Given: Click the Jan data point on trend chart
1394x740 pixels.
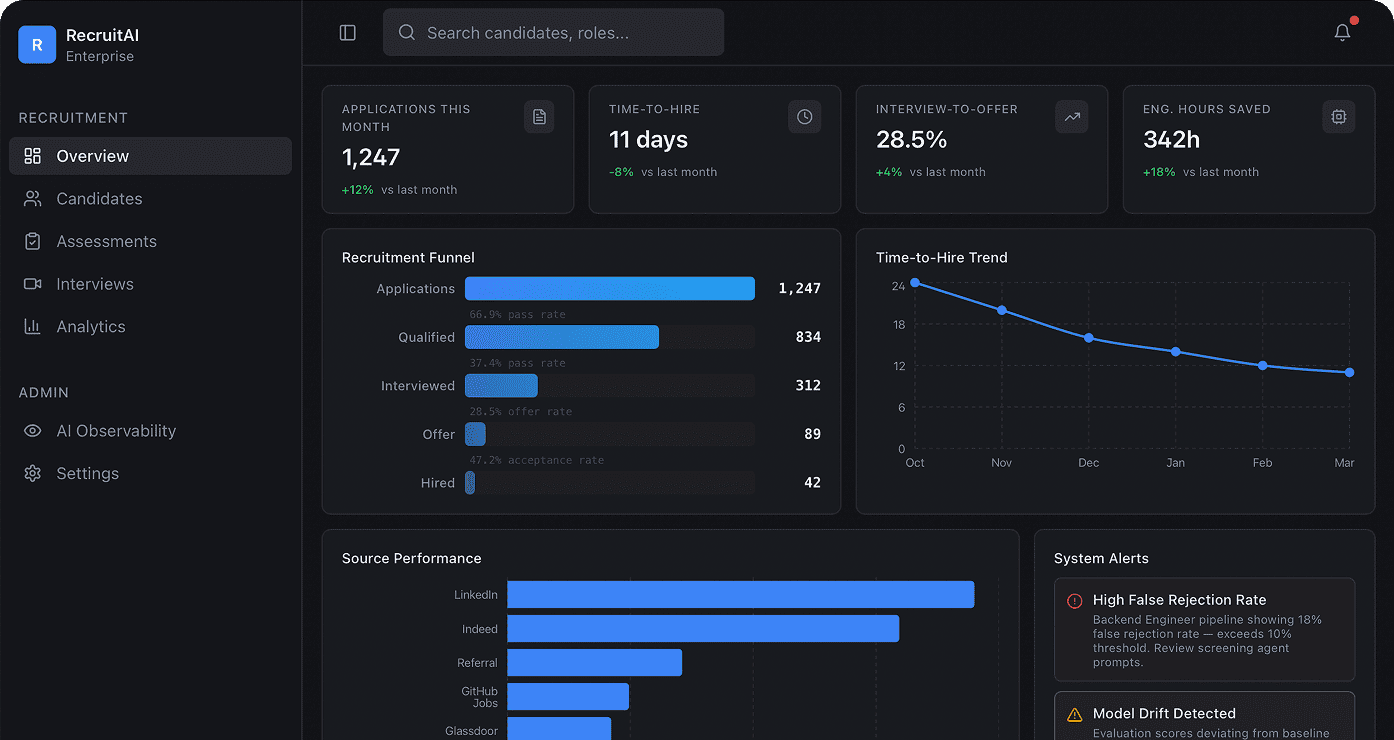Looking at the screenshot, I should coord(1176,352).
